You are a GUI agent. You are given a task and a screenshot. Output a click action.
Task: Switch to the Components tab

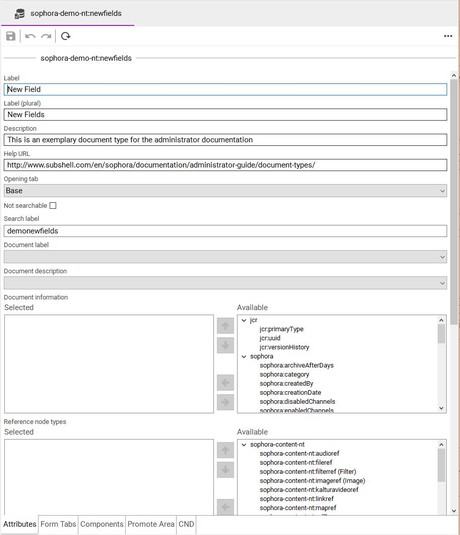pos(102,524)
